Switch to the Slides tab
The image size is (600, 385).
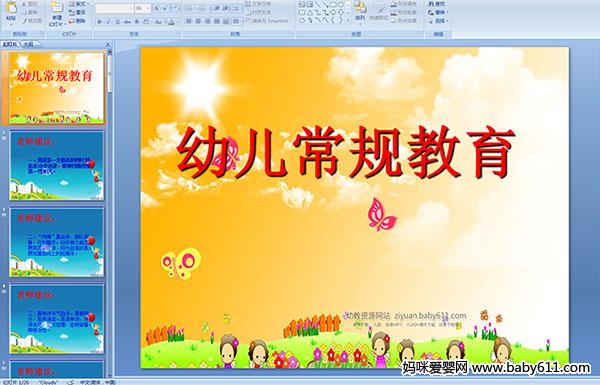10,44
